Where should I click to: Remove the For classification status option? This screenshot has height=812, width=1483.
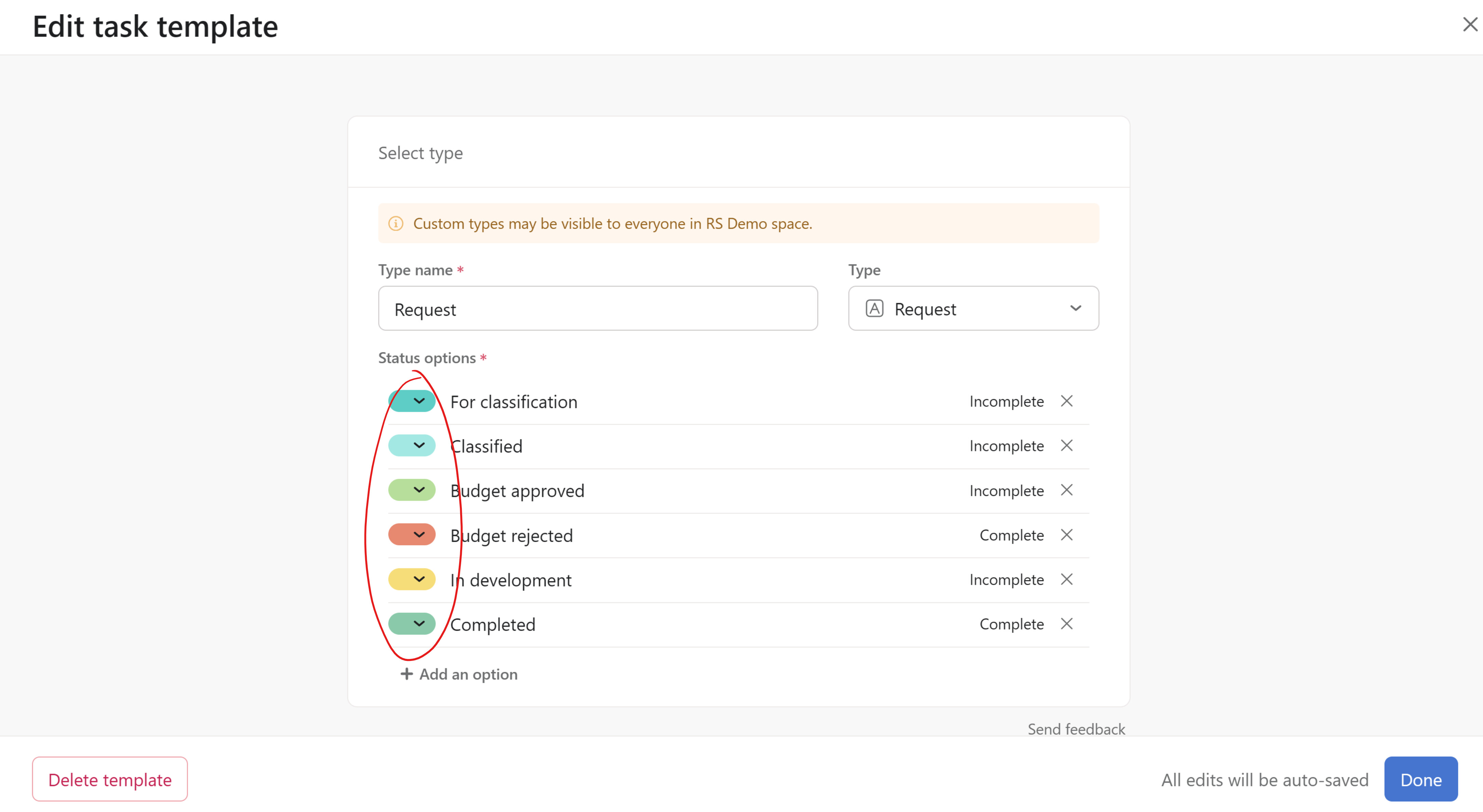coord(1066,401)
